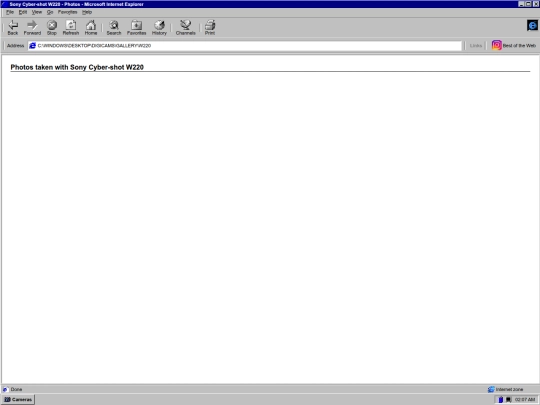Viewport: 540px width, 405px height.
Task: Click the Best of the Web link
Action: (519, 45)
